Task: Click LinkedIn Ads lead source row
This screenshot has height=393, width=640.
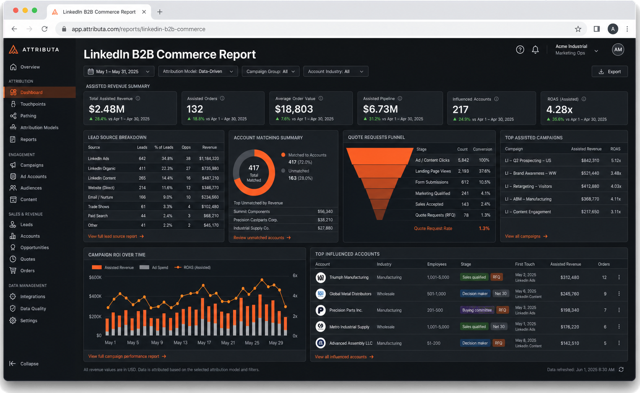Action: pyautogui.click(x=153, y=158)
